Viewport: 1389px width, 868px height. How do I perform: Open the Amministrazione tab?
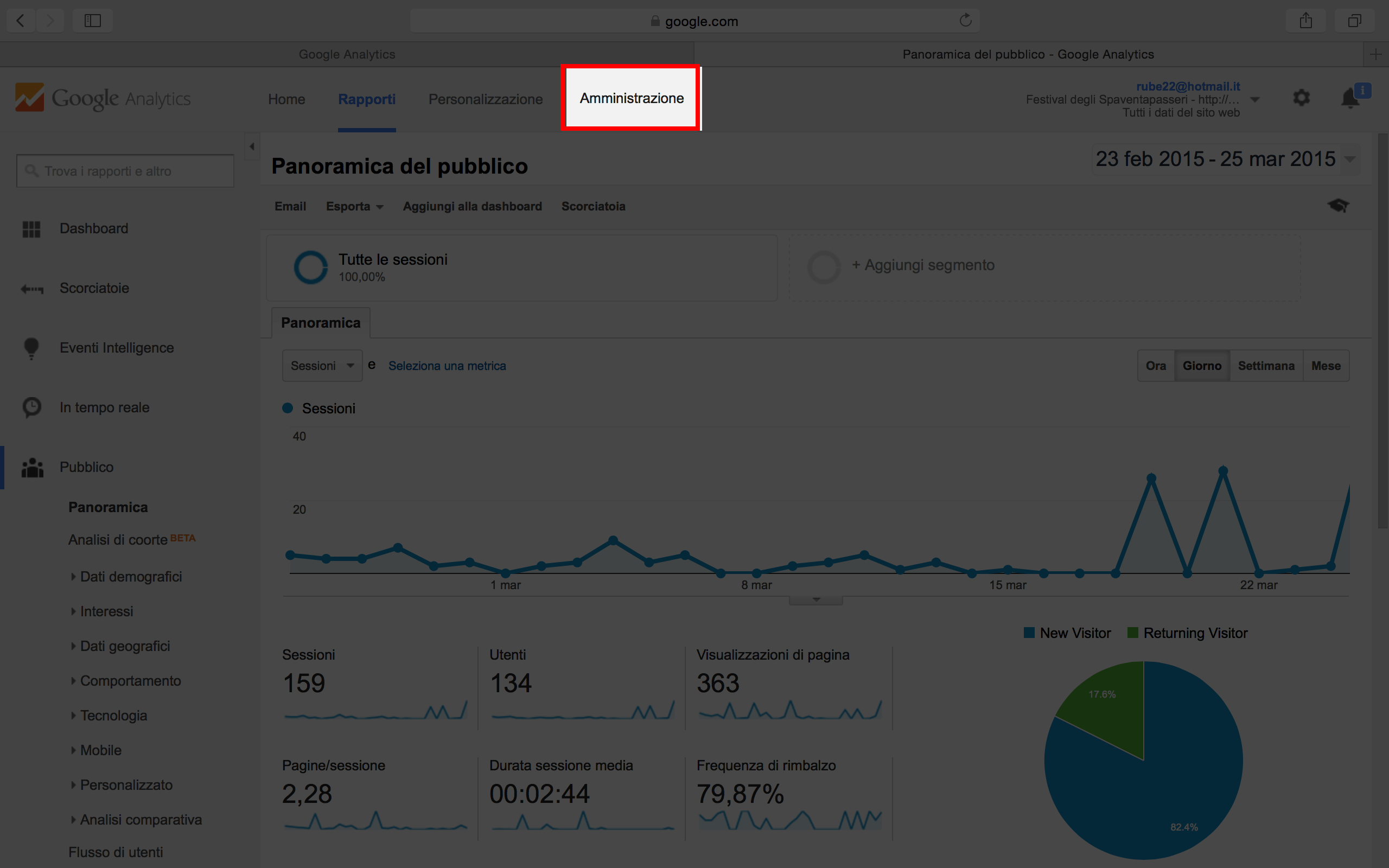[x=631, y=98]
